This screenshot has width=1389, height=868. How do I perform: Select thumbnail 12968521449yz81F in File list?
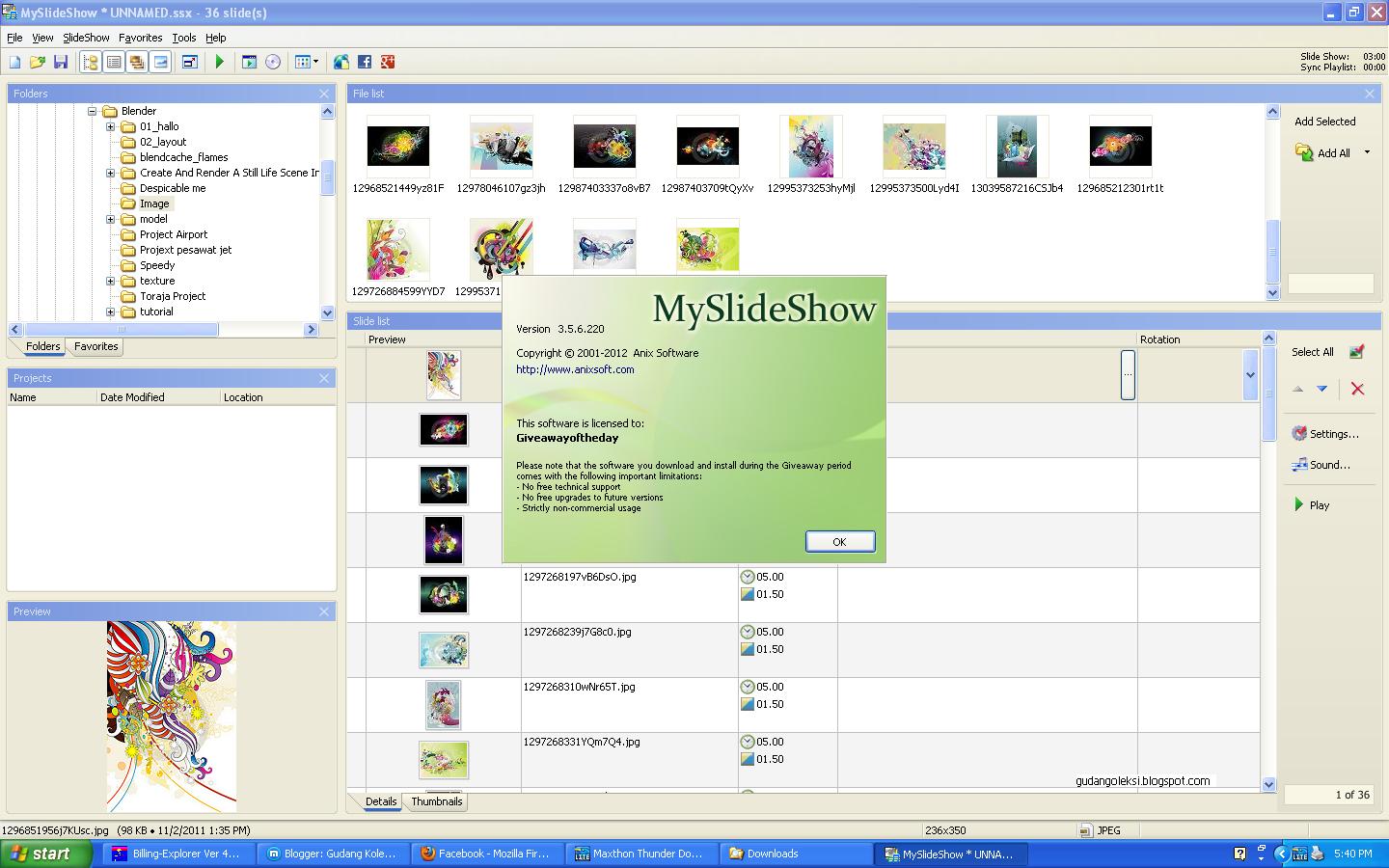tap(398, 154)
